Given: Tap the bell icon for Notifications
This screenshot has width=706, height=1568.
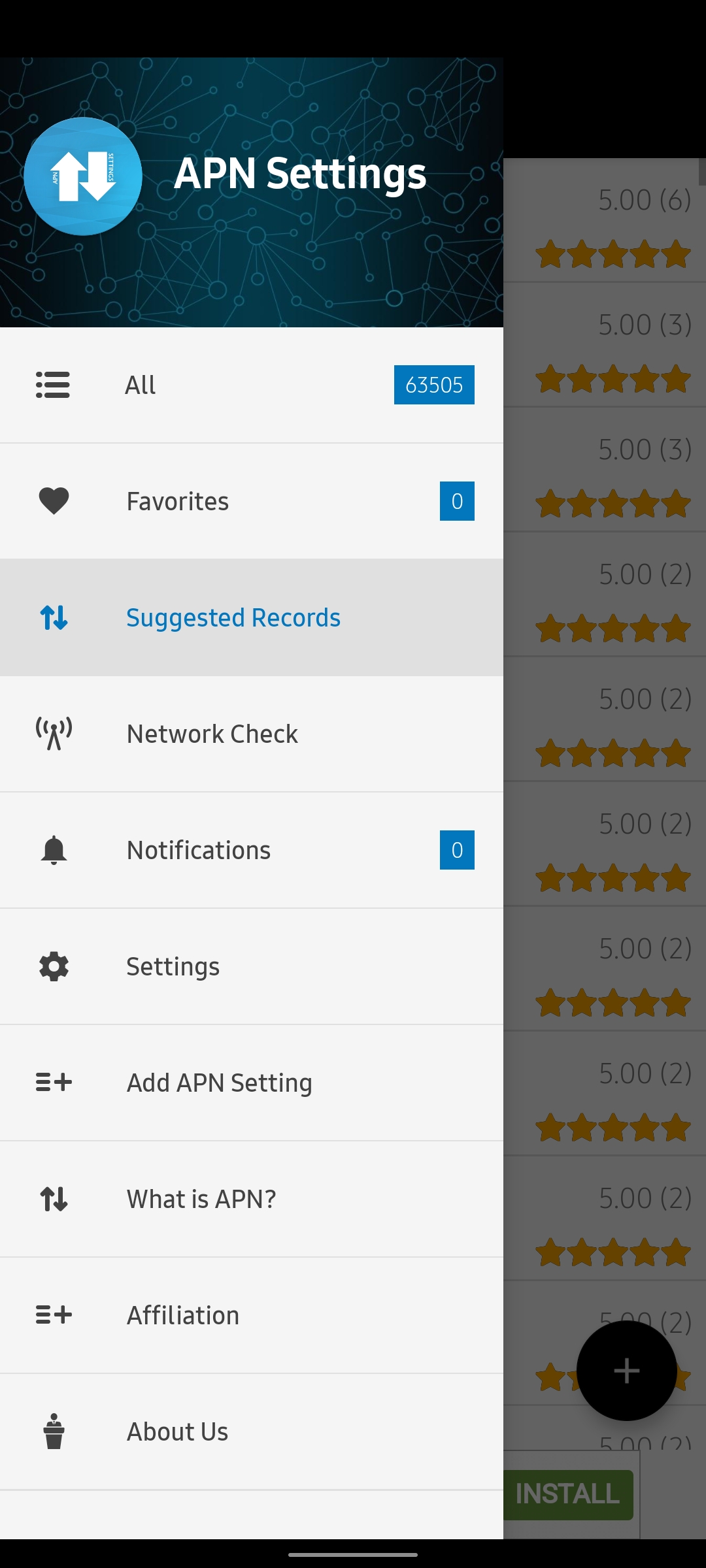Looking at the screenshot, I should pos(54,850).
